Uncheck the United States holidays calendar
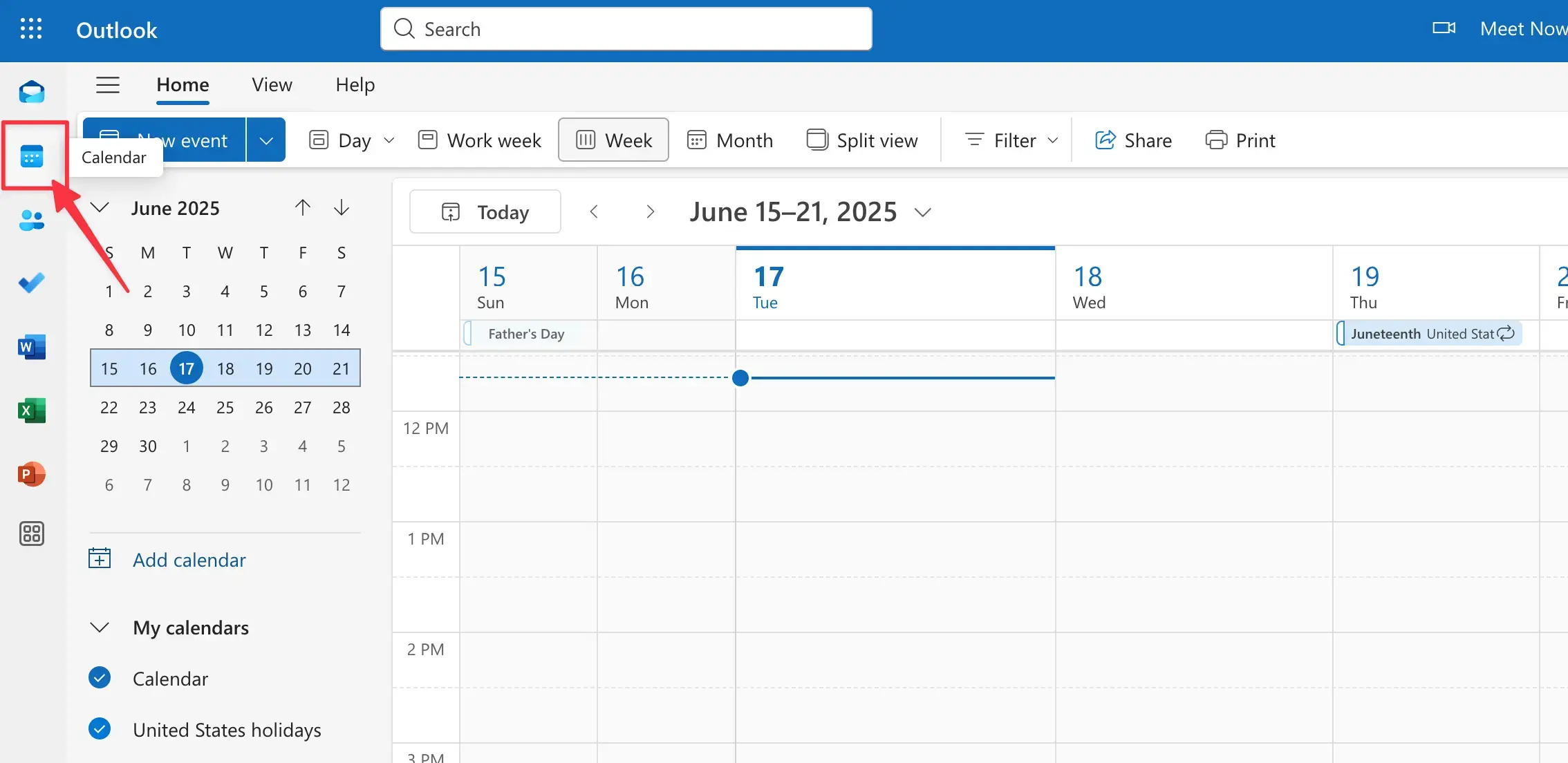 pos(100,728)
